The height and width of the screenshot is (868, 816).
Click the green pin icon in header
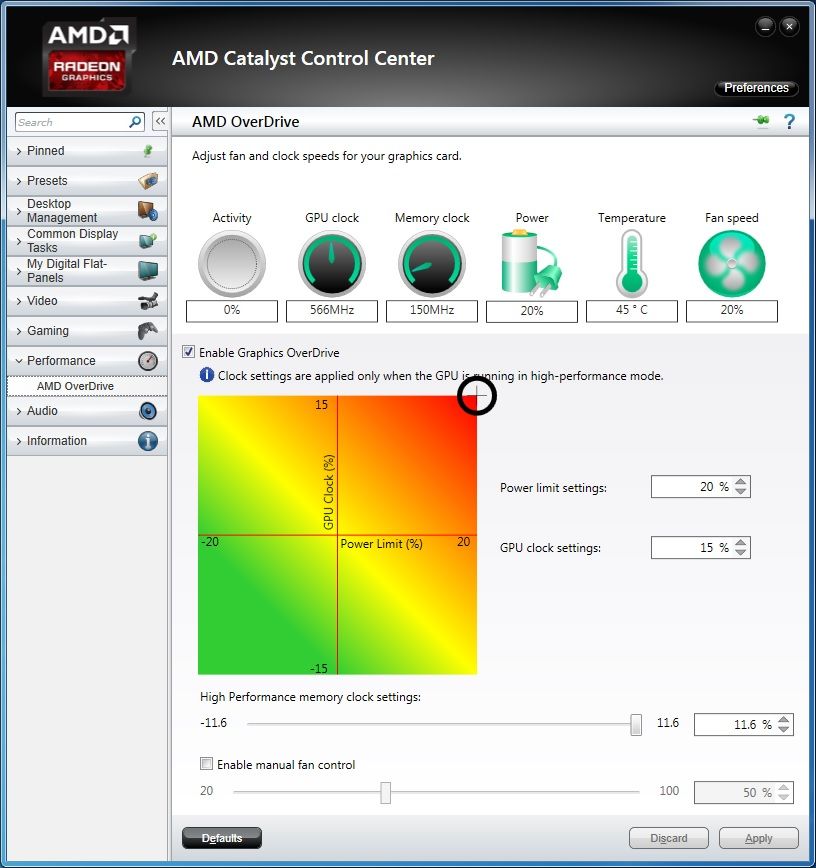click(762, 122)
